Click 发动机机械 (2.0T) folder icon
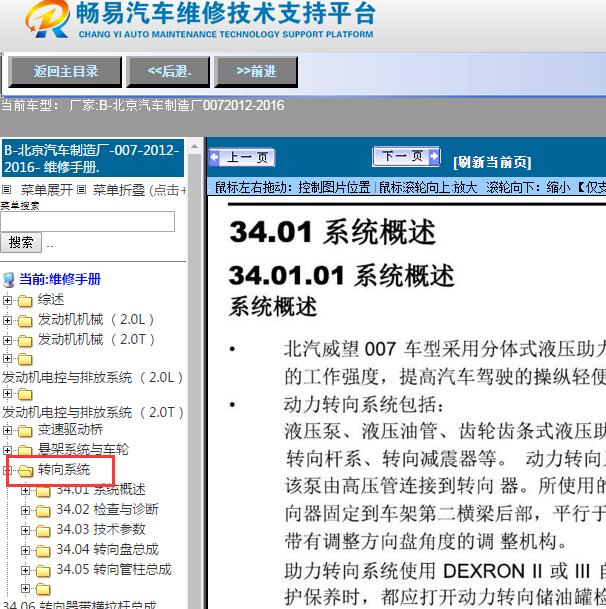Viewport: 606px width, 609px height. (25, 341)
